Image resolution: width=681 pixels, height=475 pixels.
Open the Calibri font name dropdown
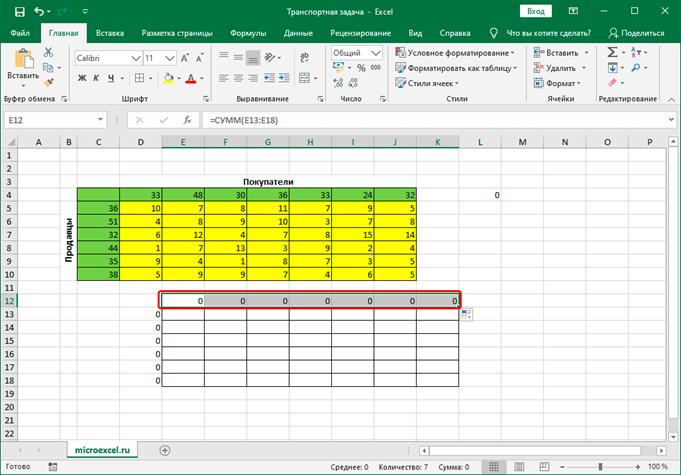pyautogui.click(x=136, y=58)
